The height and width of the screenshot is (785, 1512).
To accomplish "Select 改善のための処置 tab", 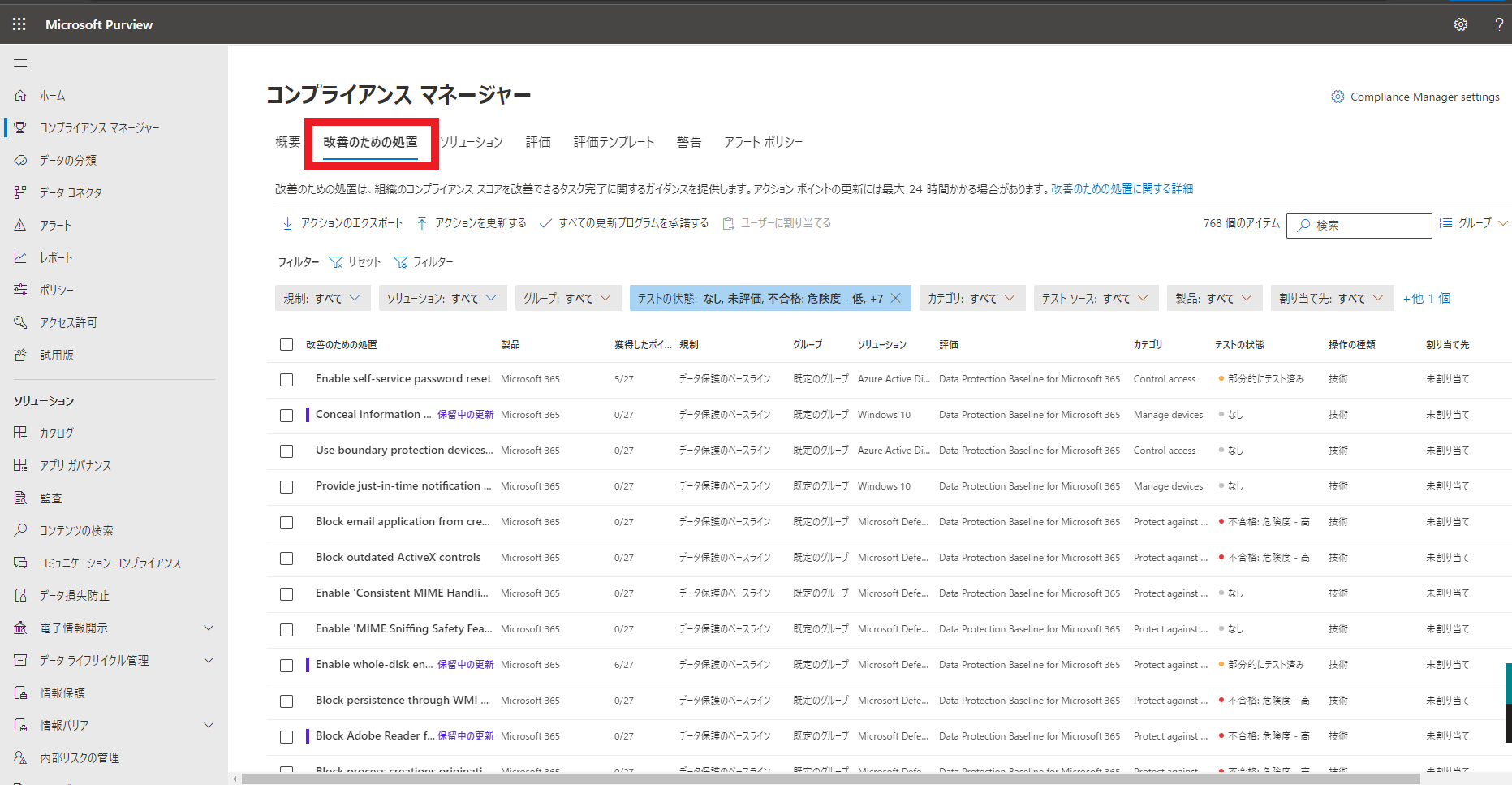I will (x=370, y=142).
